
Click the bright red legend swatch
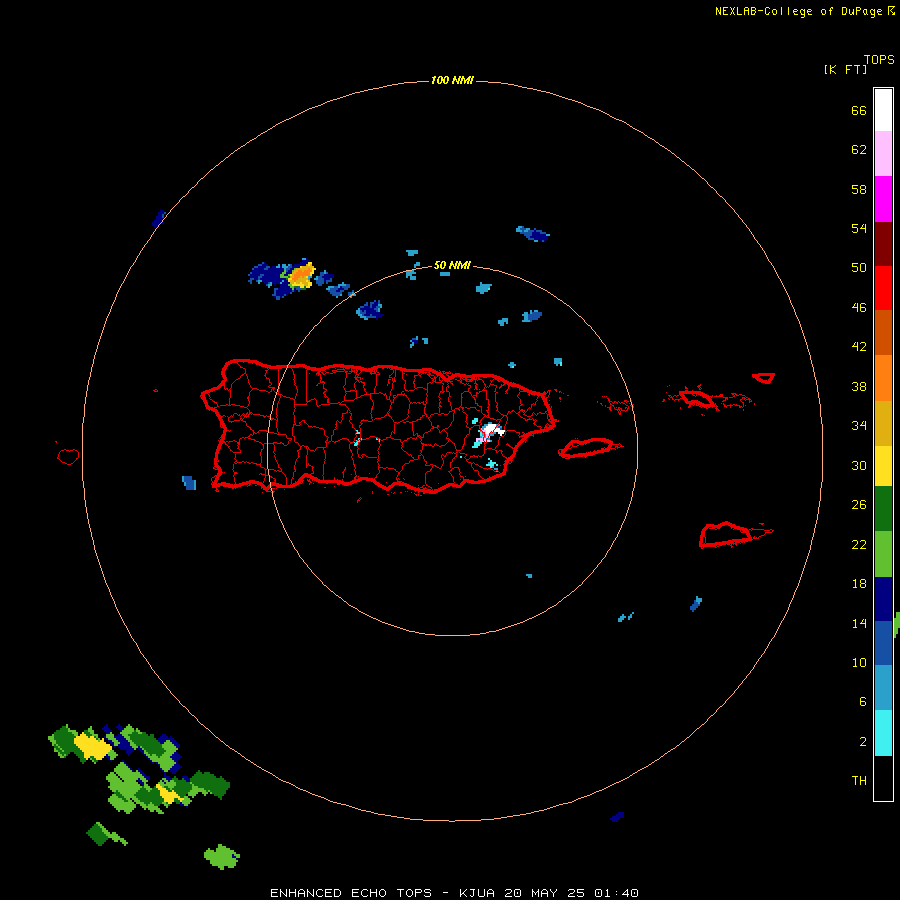[x=883, y=289]
